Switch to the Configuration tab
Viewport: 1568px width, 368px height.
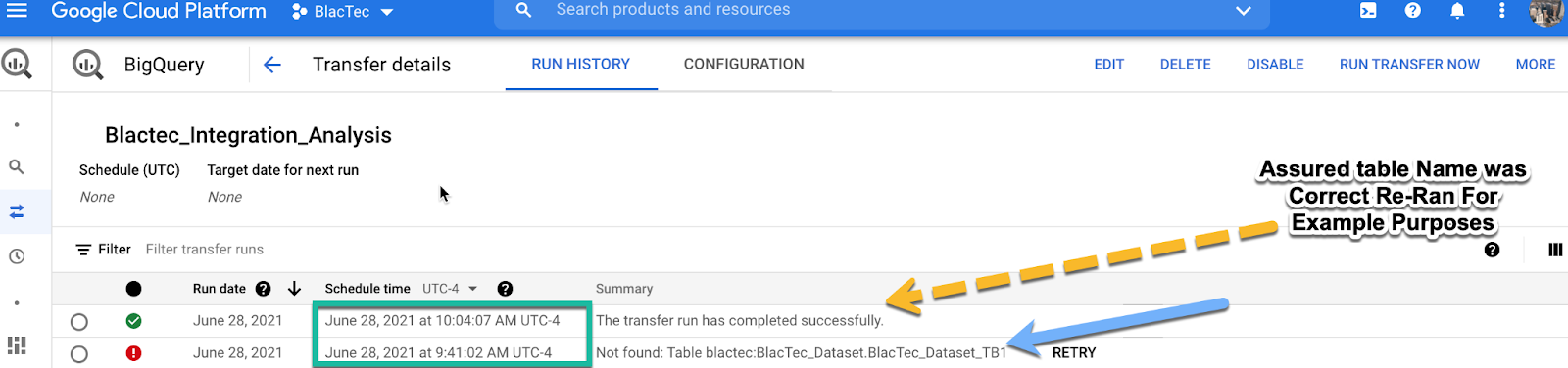pos(744,65)
